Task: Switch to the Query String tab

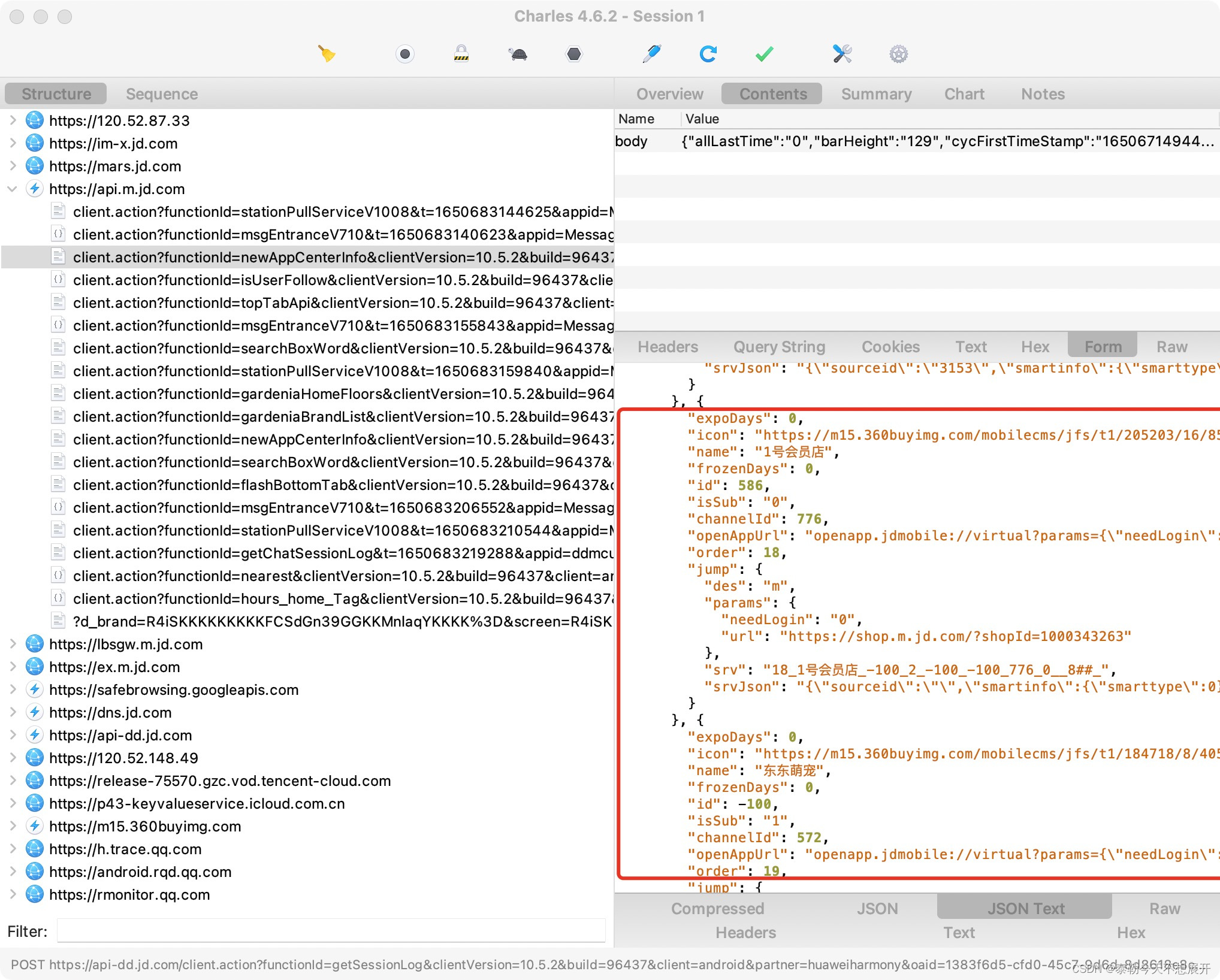Action: 779,347
